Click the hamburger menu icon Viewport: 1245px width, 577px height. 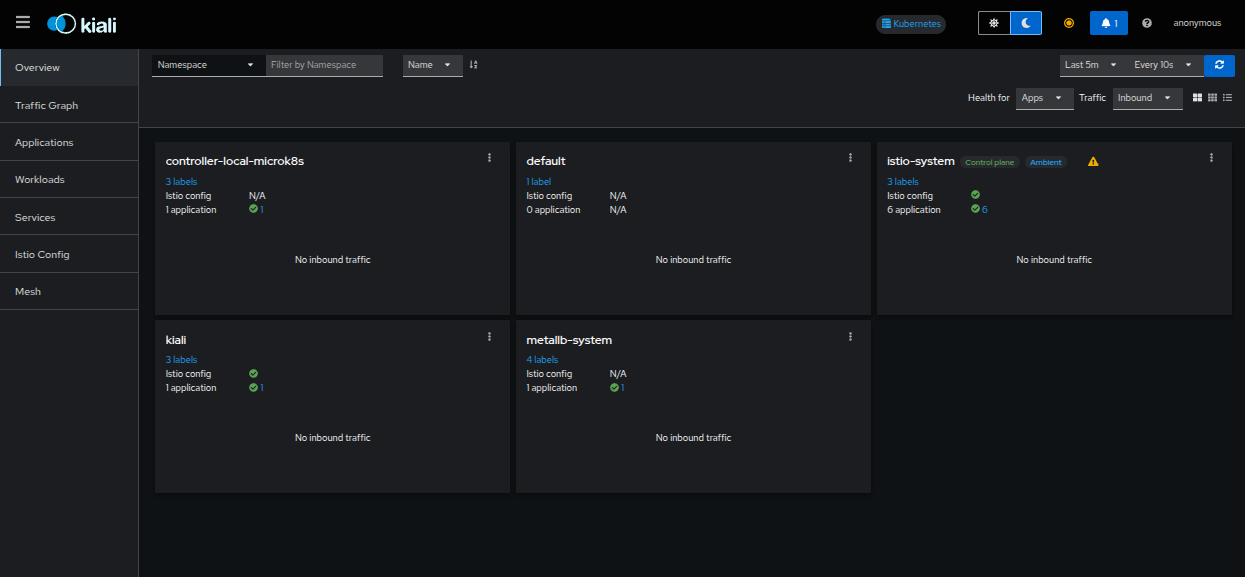[x=23, y=23]
